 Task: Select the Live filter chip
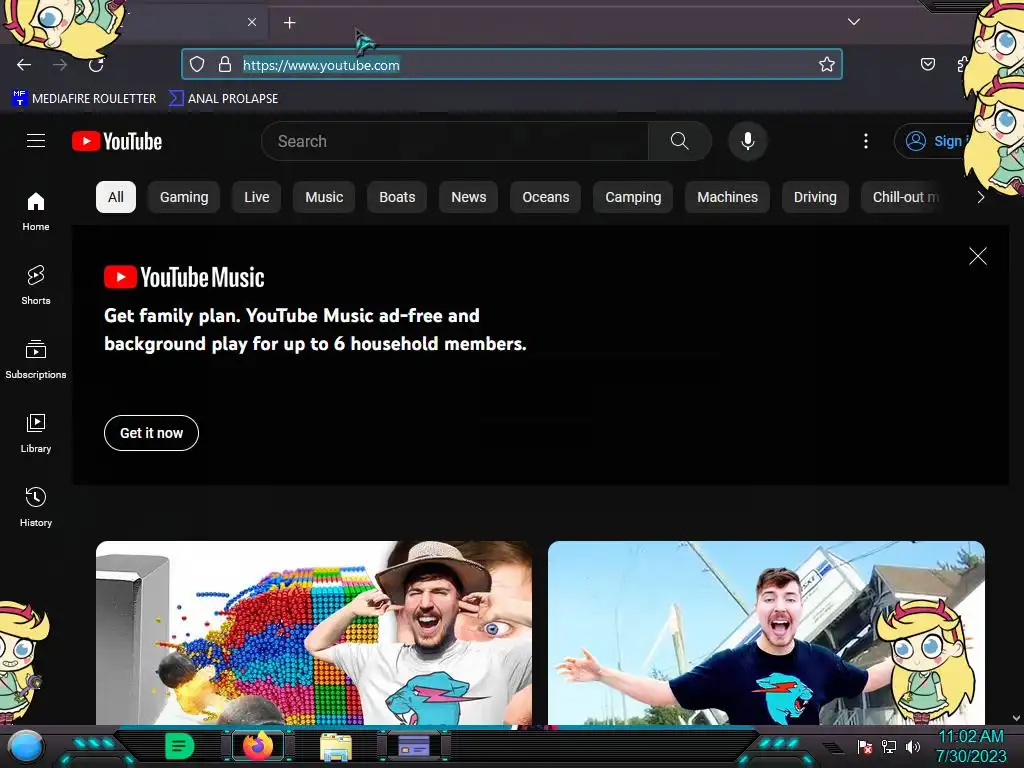(x=257, y=197)
